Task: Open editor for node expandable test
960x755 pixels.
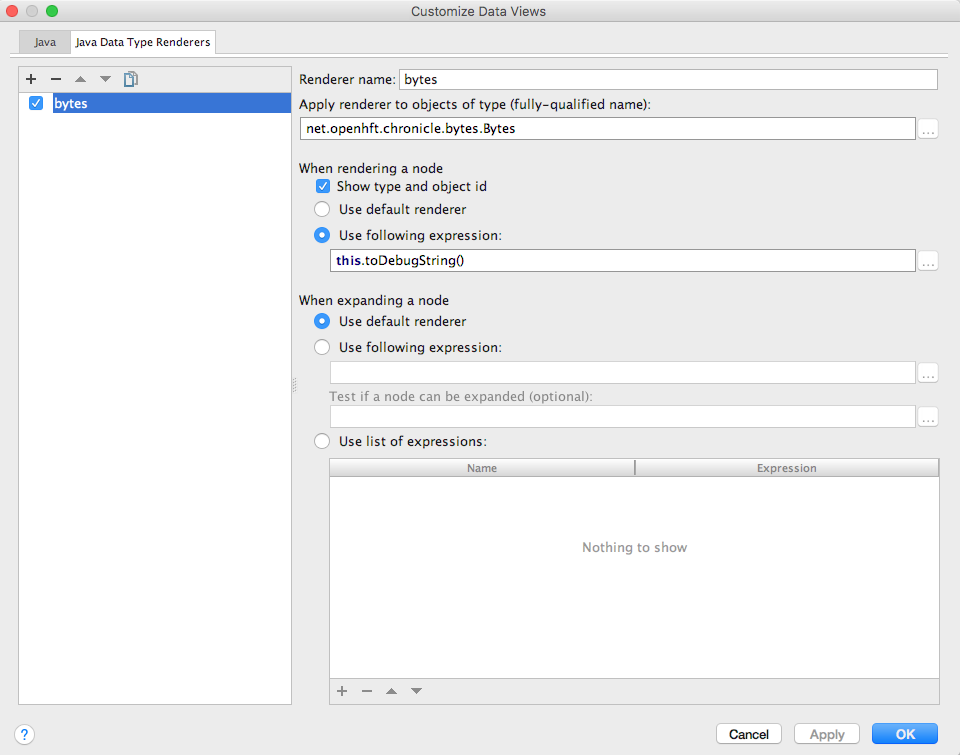Action: click(x=928, y=417)
